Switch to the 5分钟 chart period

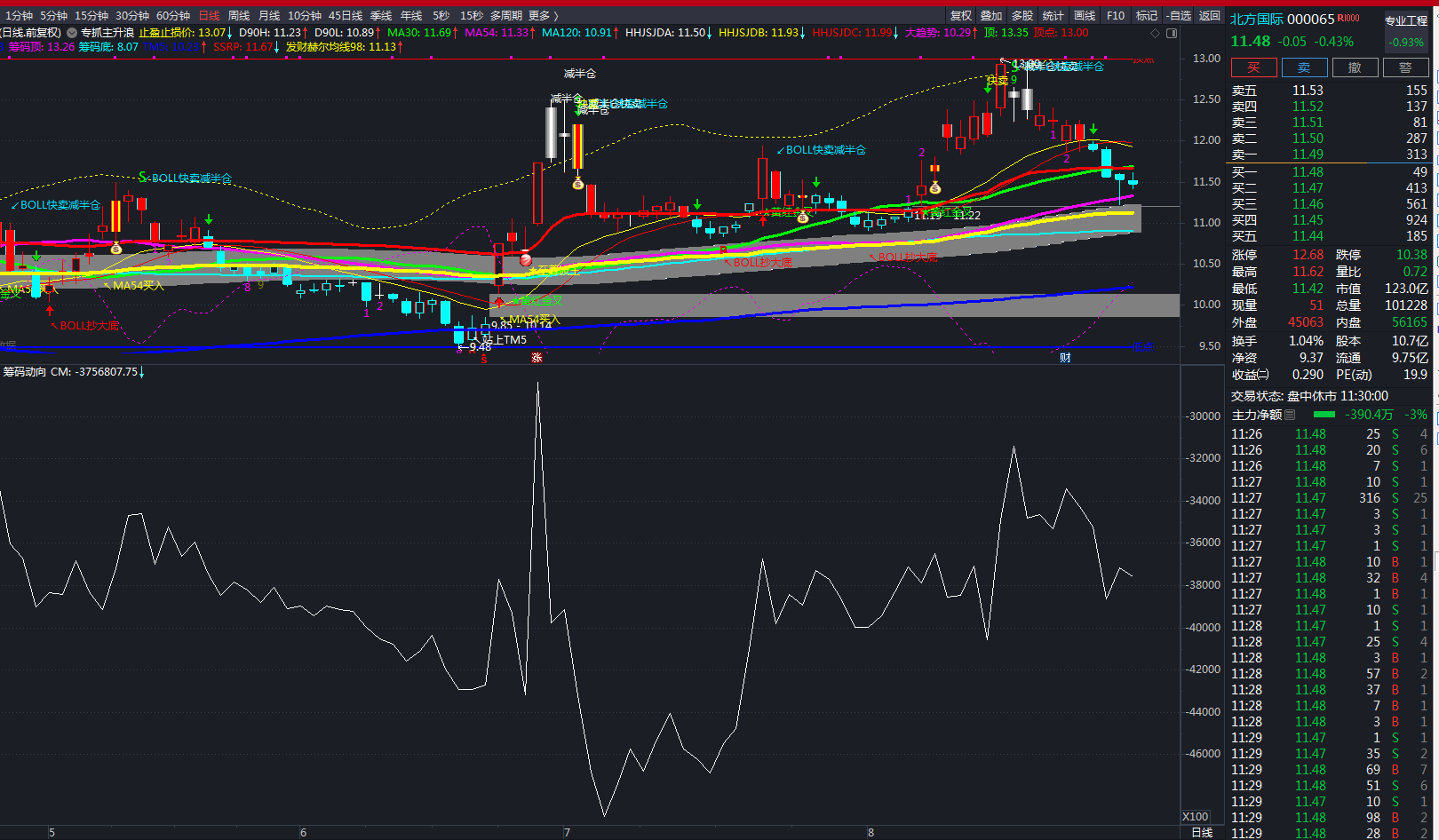tap(53, 16)
